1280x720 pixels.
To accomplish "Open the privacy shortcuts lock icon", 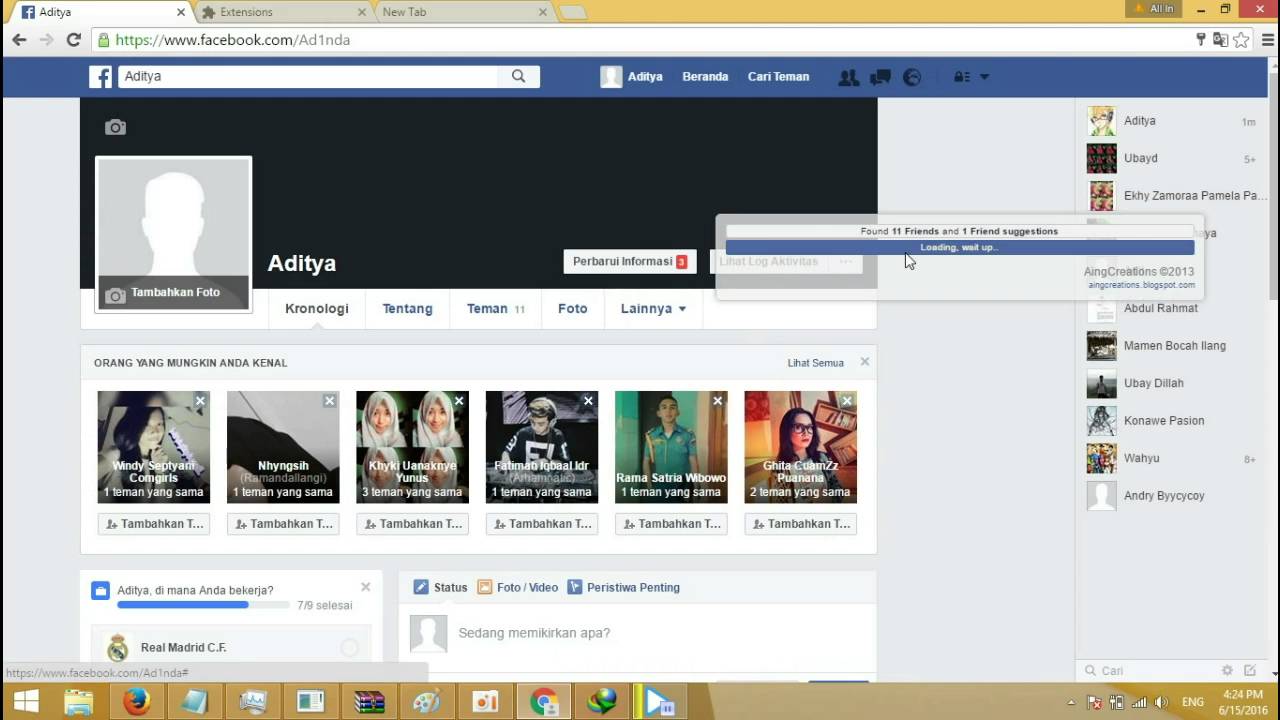I will click(961, 77).
